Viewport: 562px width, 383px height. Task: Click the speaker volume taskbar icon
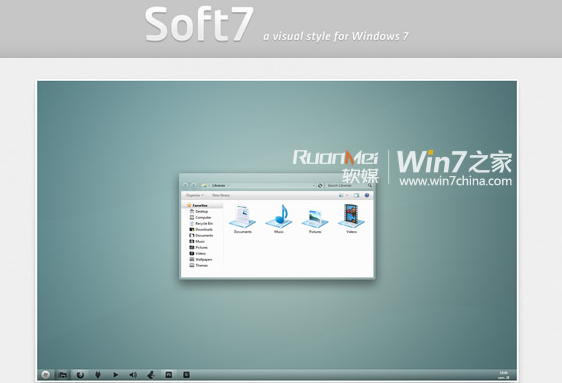click(x=133, y=375)
